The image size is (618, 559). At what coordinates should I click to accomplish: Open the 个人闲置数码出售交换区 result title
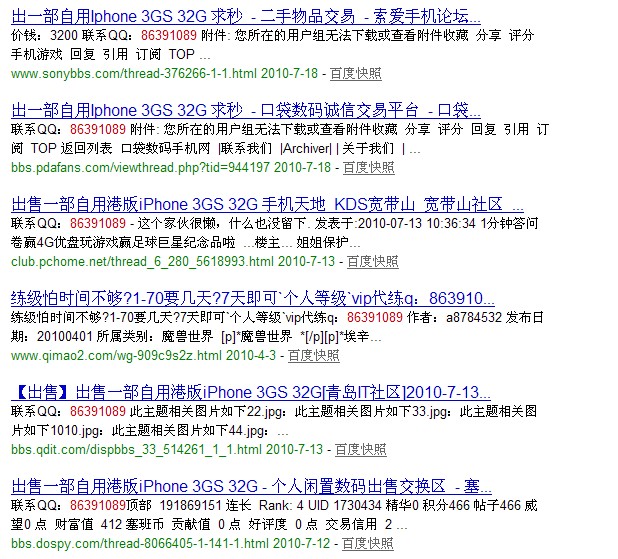pos(251,486)
